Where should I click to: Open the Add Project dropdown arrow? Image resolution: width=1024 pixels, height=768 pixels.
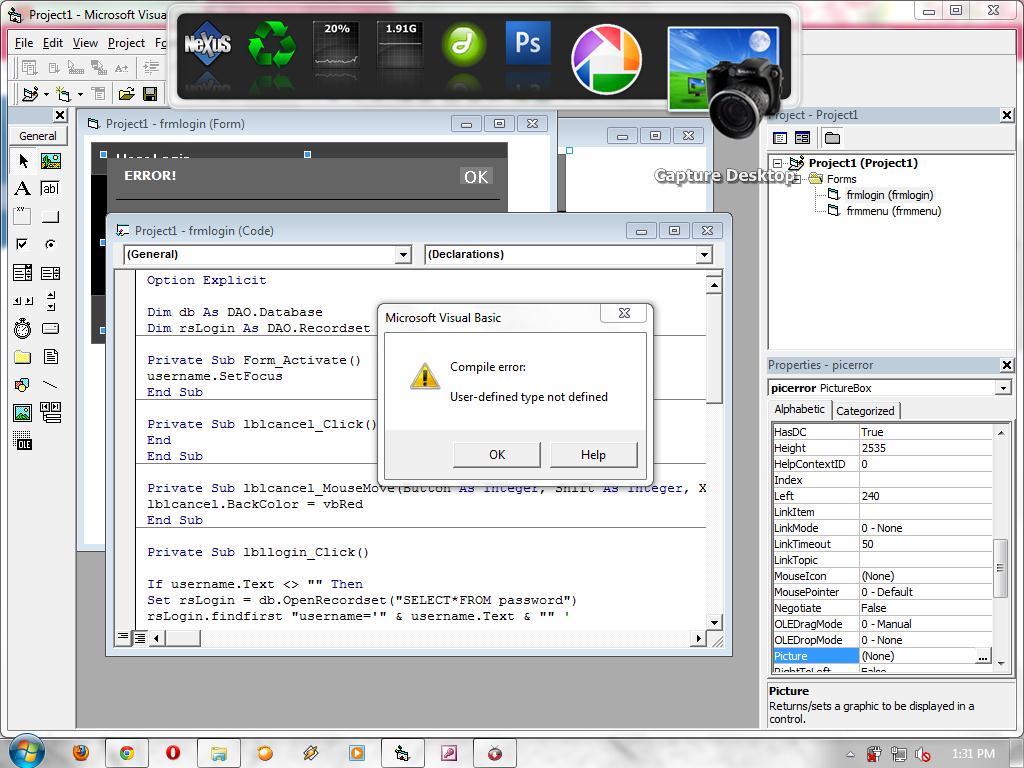click(46, 95)
